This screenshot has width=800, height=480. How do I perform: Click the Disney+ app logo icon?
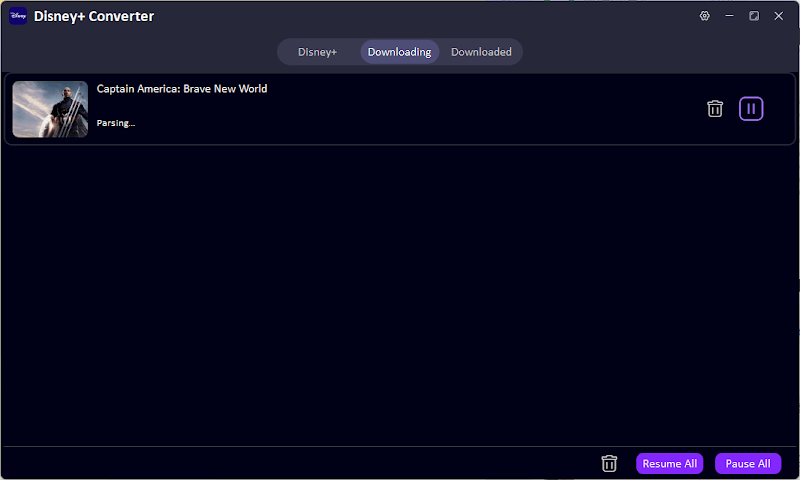[x=18, y=16]
